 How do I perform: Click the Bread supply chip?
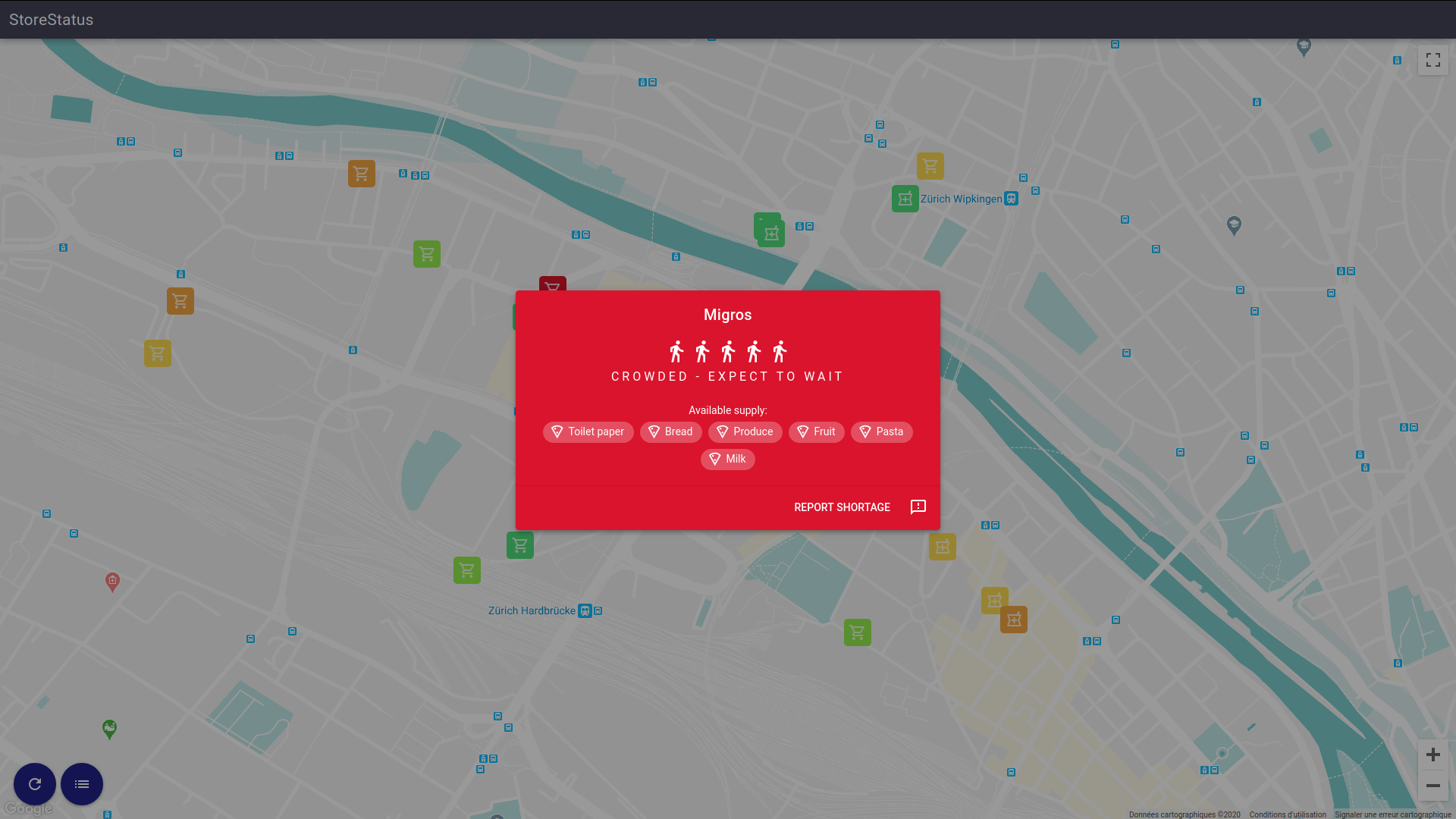point(671,432)
